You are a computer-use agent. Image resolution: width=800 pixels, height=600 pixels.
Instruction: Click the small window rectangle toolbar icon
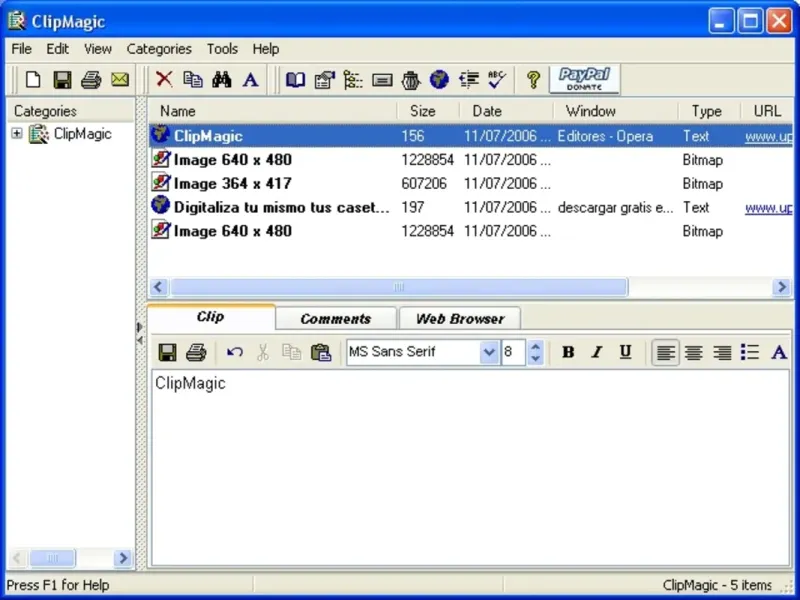click(x=382, y=80)
